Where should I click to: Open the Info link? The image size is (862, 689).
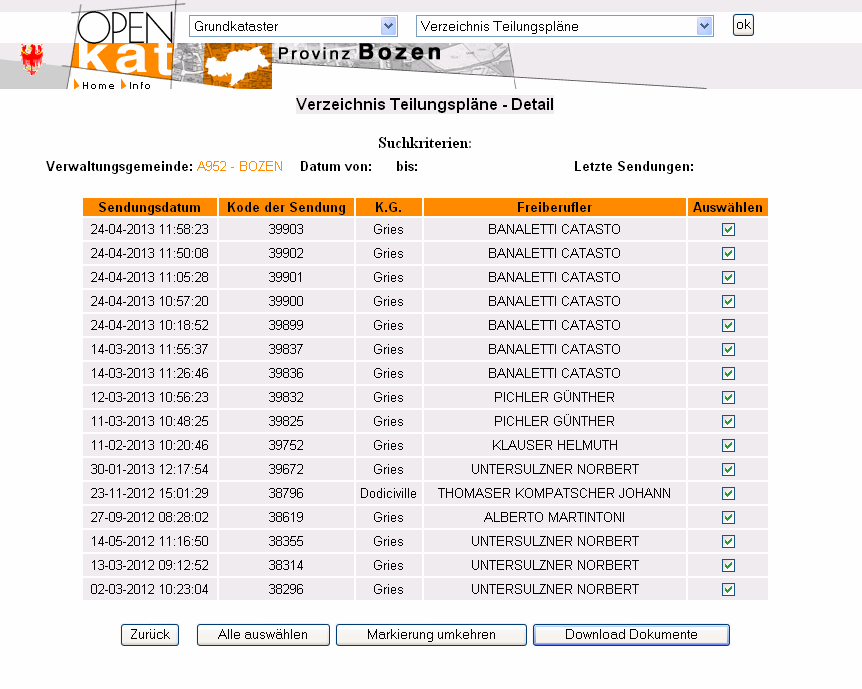click(x=139, y=86)
